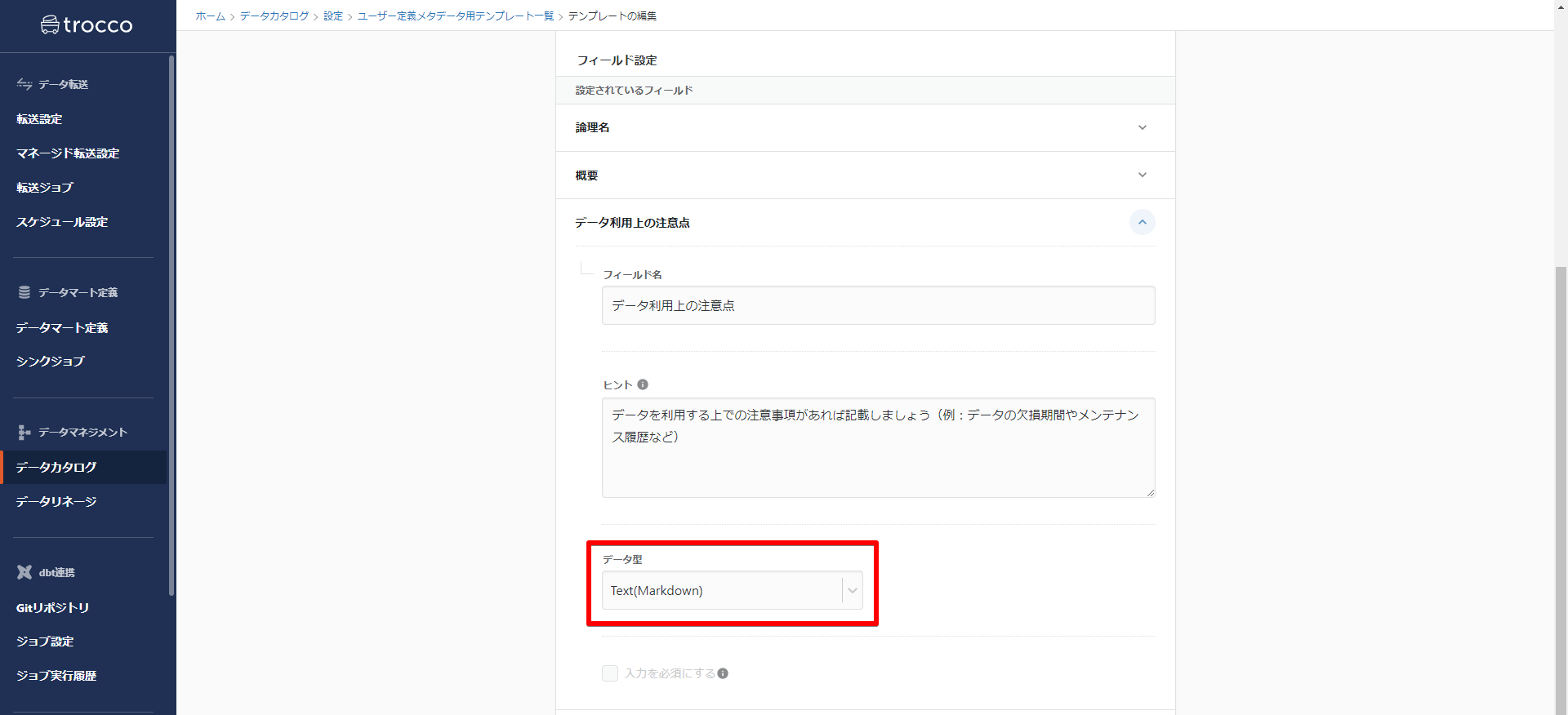Image resolution: width=1568 pixels, height=715 pixels.
Task: Click the ヒント info icon
Action: [x=643, y=384]
